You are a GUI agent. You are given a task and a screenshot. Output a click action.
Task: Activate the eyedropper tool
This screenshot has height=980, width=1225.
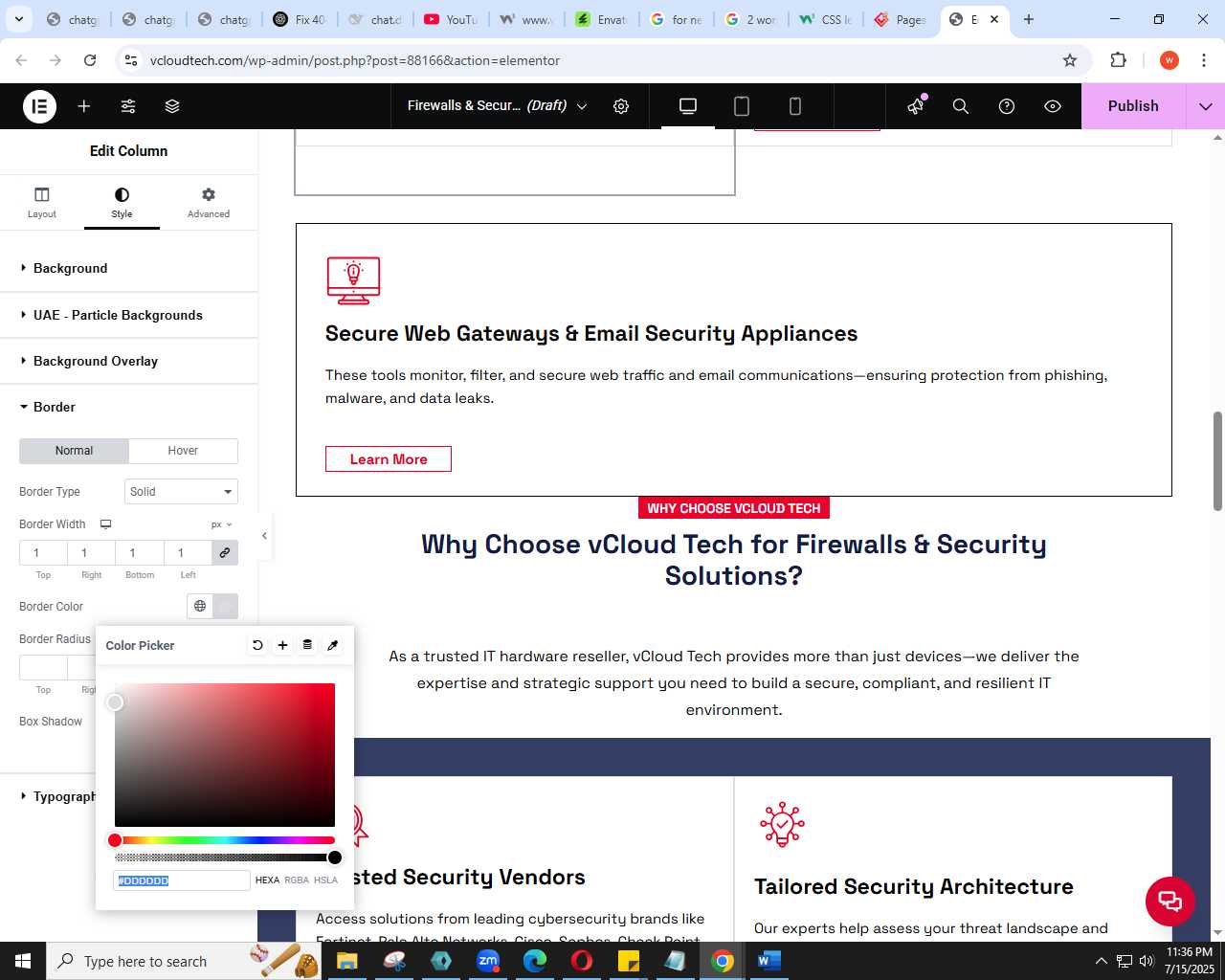click(333, 645)
